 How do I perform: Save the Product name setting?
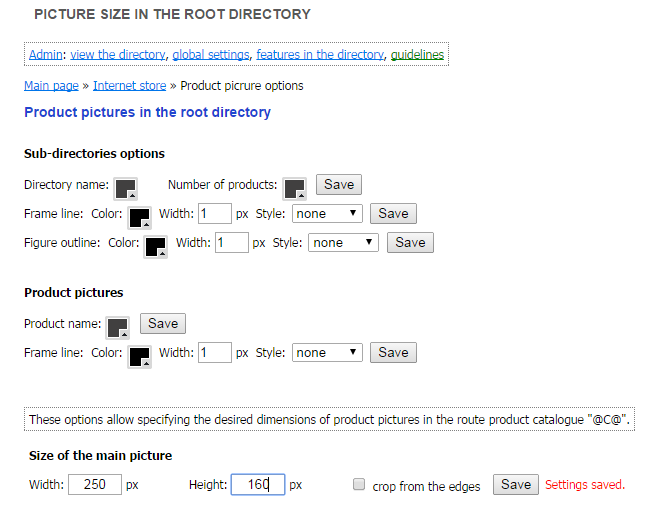point(163,323)
